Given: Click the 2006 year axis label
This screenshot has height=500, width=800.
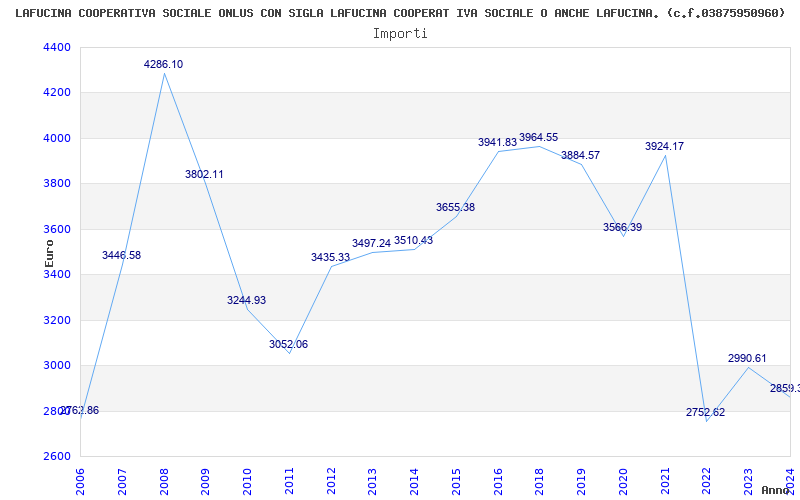Looking at the screenshot, I should pos(80,482).
